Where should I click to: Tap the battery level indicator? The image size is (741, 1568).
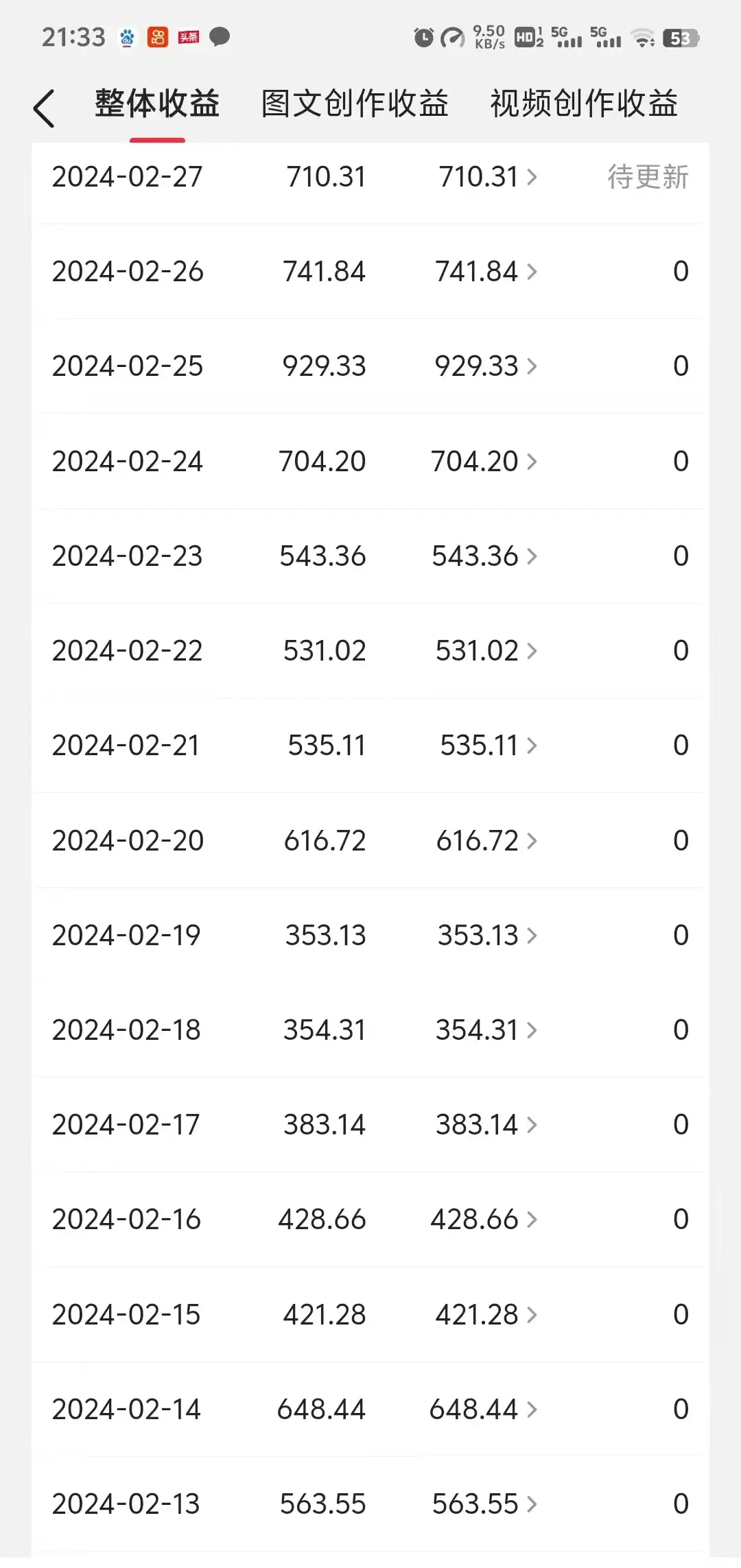click(x=680, y=38)
